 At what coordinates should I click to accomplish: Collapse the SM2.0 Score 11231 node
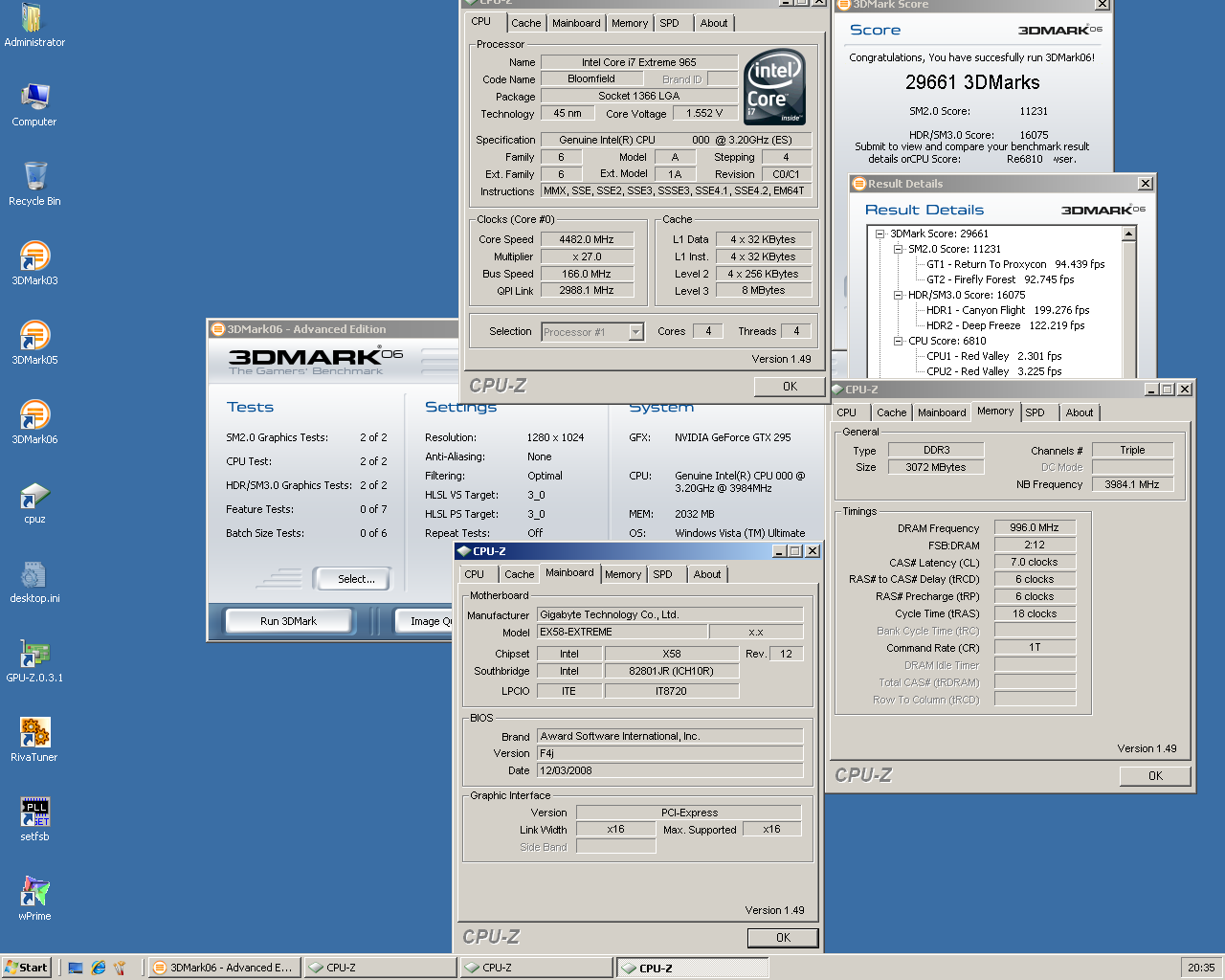tap(898, 249)
